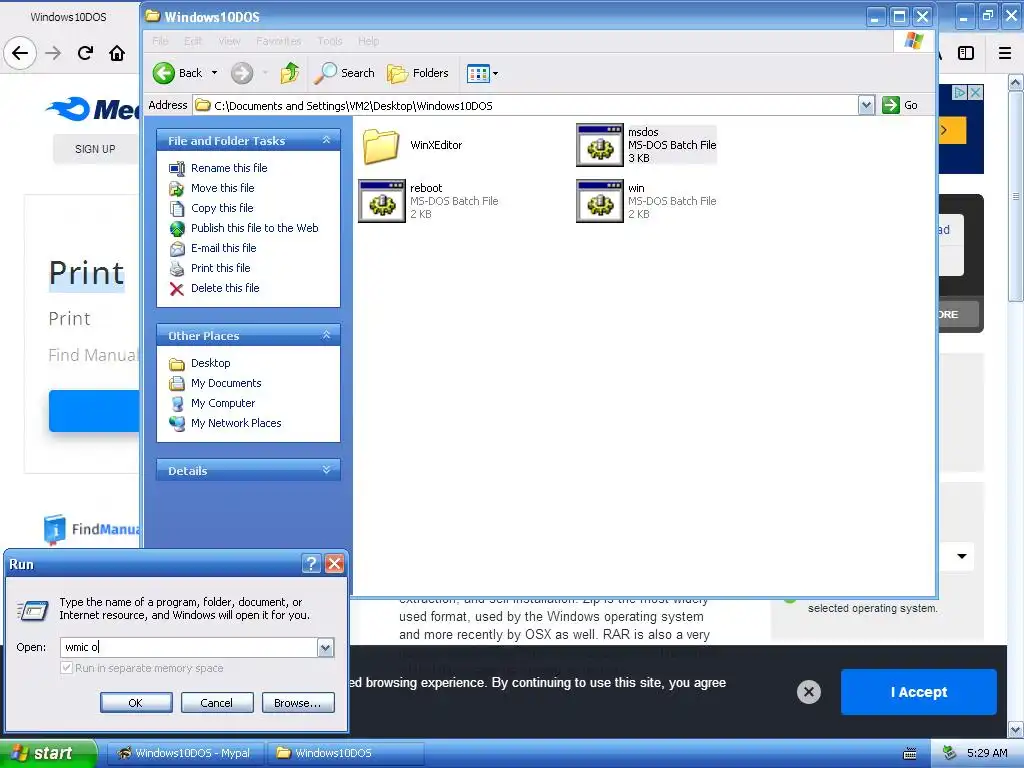Go up one folder level icon
Screen dimensions: 1024x768
click(x=290, y=73)
